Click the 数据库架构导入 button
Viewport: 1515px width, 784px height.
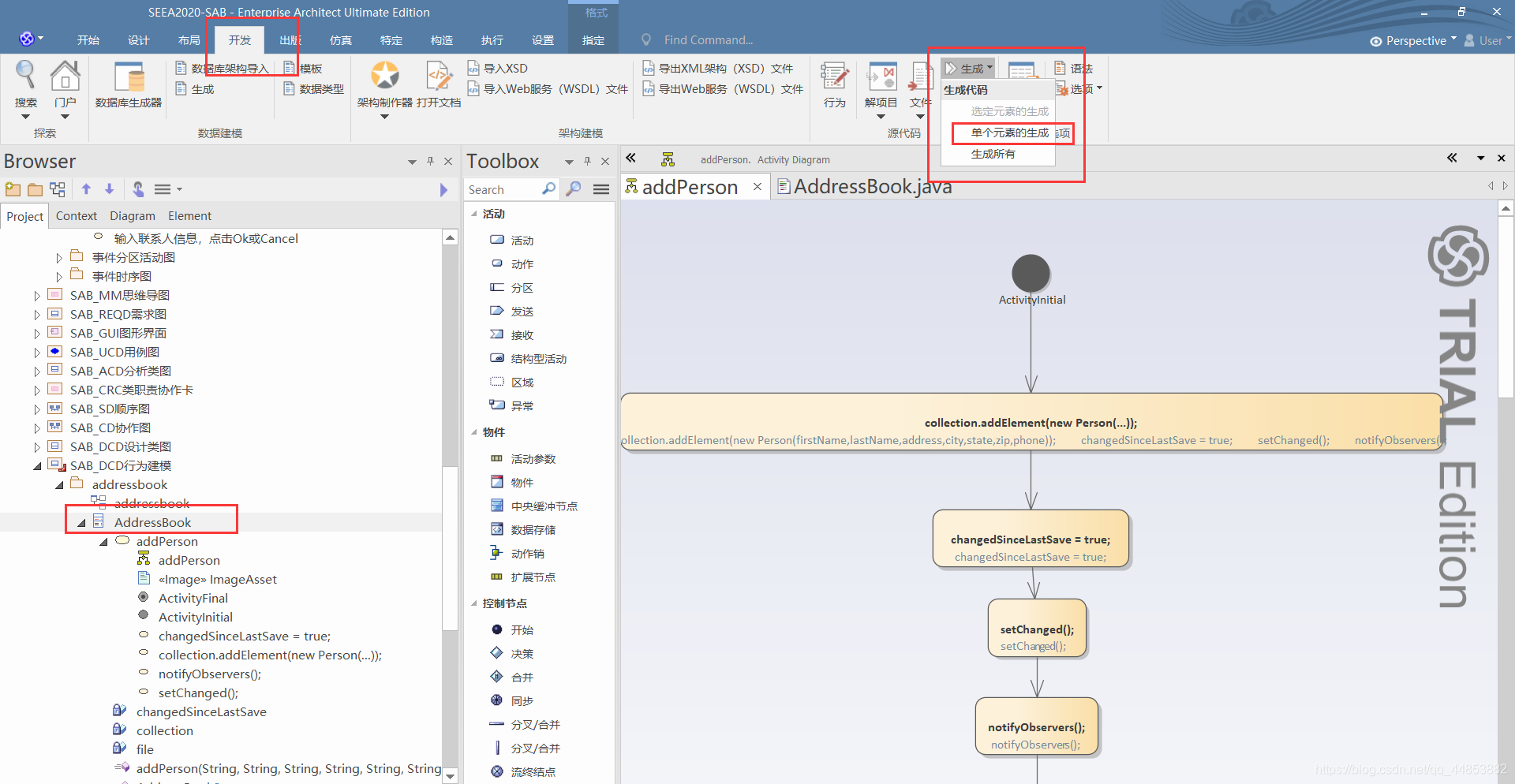click(222, 69)
